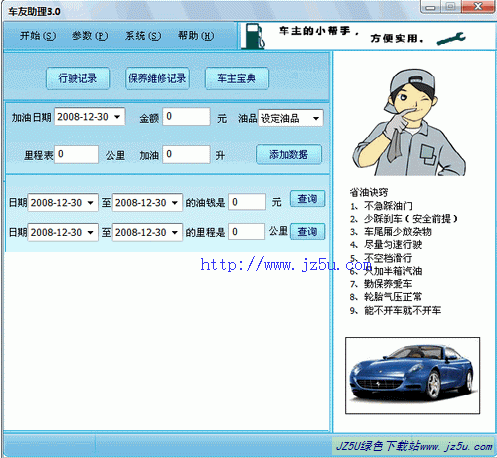Open the 系统(S) menu
497x458 pixels.
143,36
